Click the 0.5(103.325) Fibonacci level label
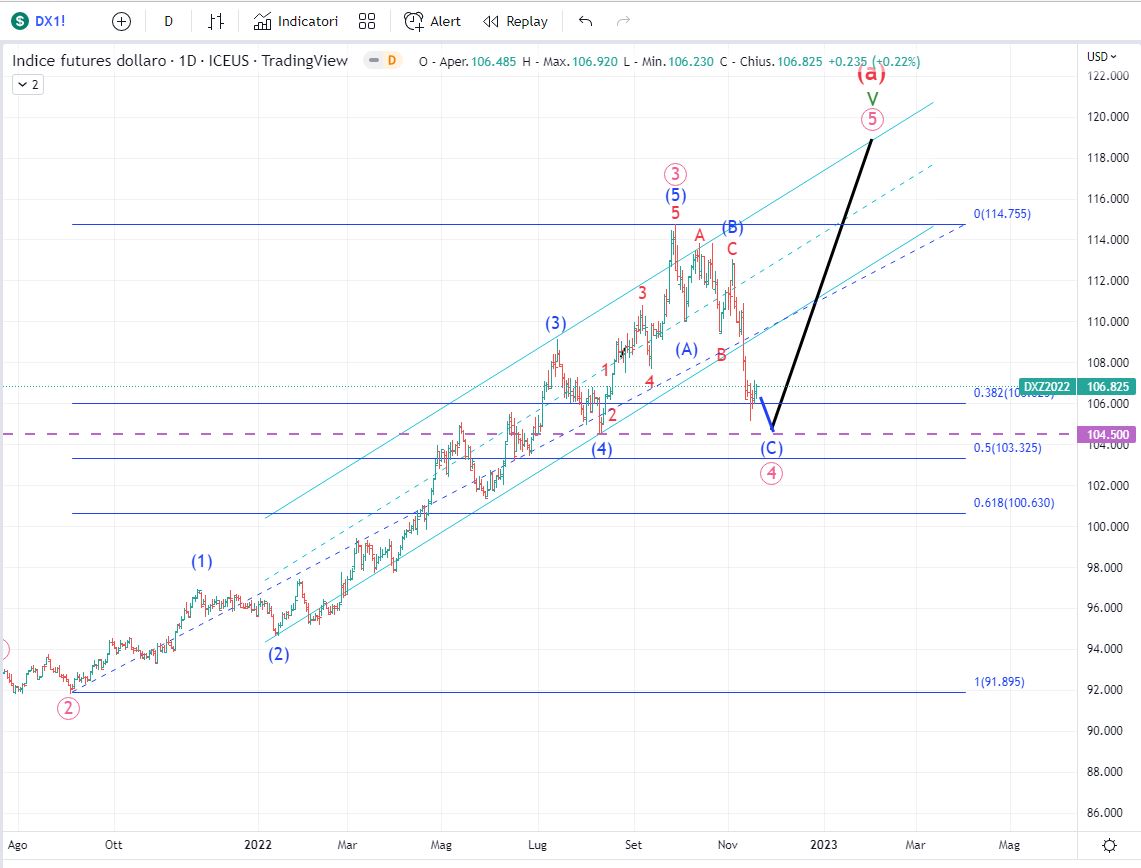The image size is (1141, 868). [x=1007, y=447]
